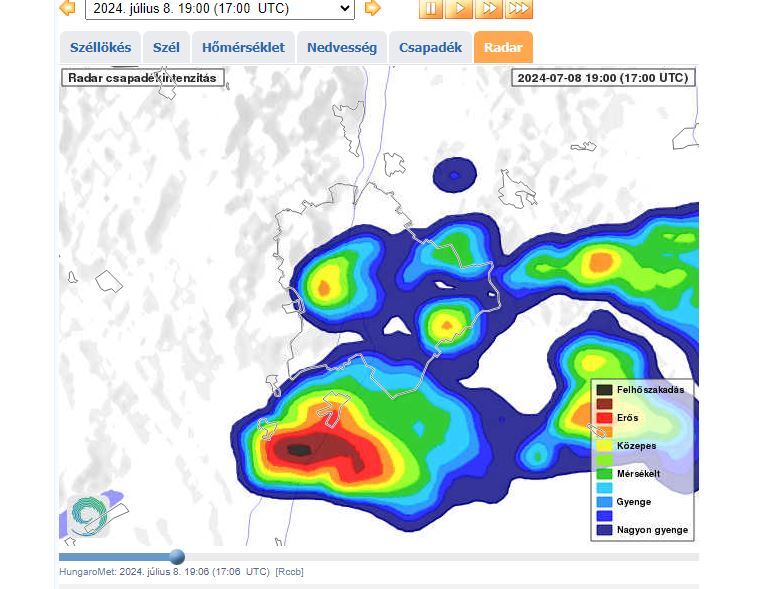Switch to the Szél tab
The height and width of the screenshot is (589, 775).
click(166, 48)
